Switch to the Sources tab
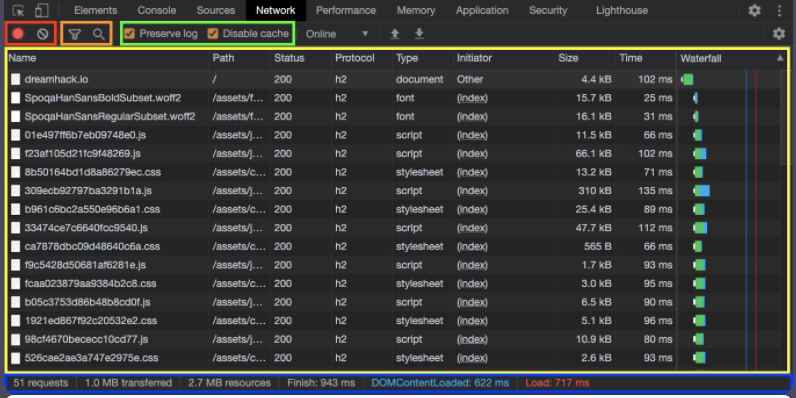Image resolution: width=796 pixels, height=398 pixels. 216,10
